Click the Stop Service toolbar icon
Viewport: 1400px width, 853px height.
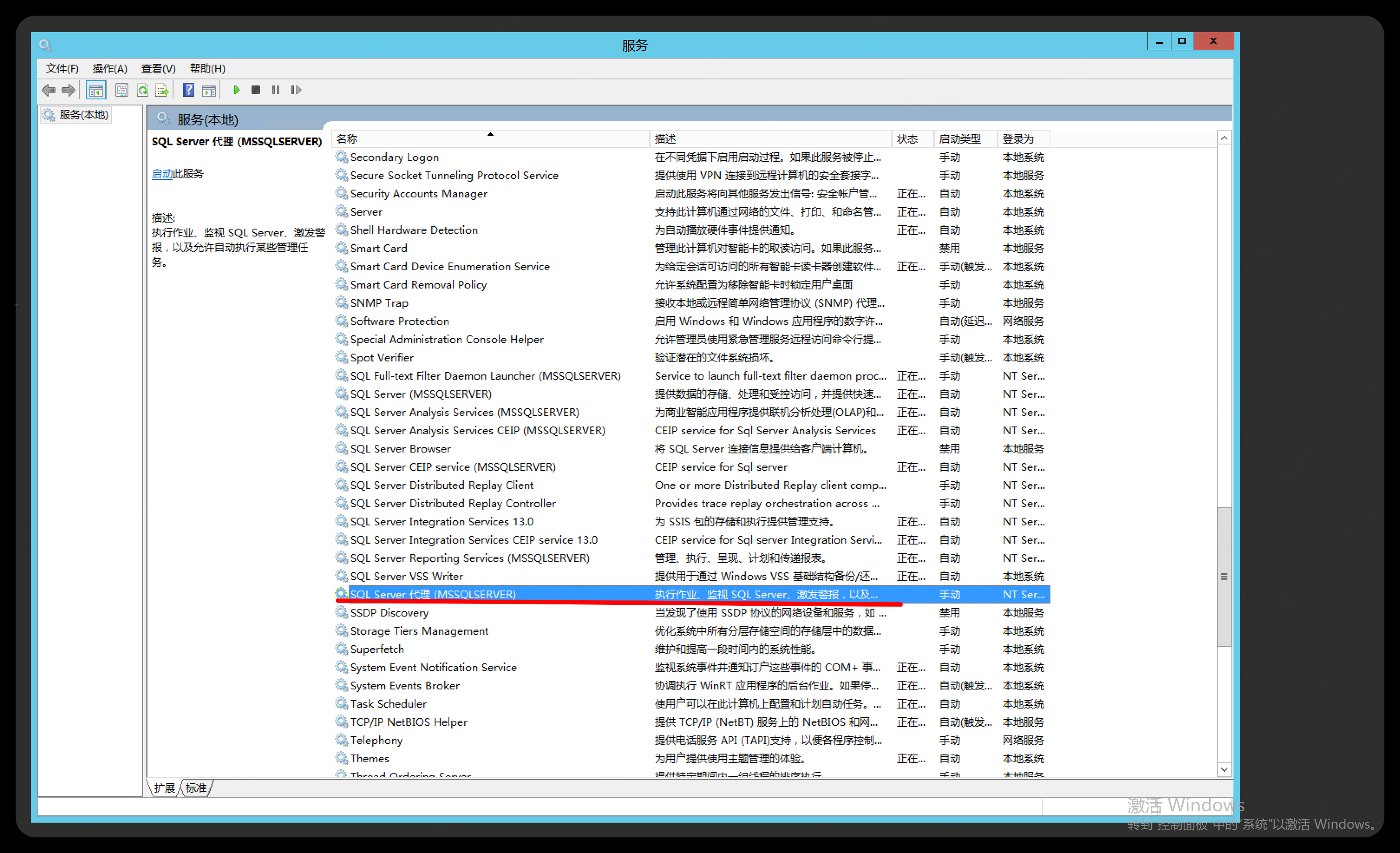256,90
